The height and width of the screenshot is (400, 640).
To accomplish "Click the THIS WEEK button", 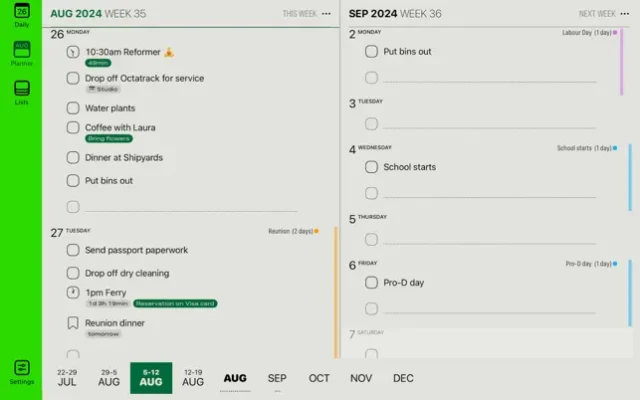I will pos(299,14).
